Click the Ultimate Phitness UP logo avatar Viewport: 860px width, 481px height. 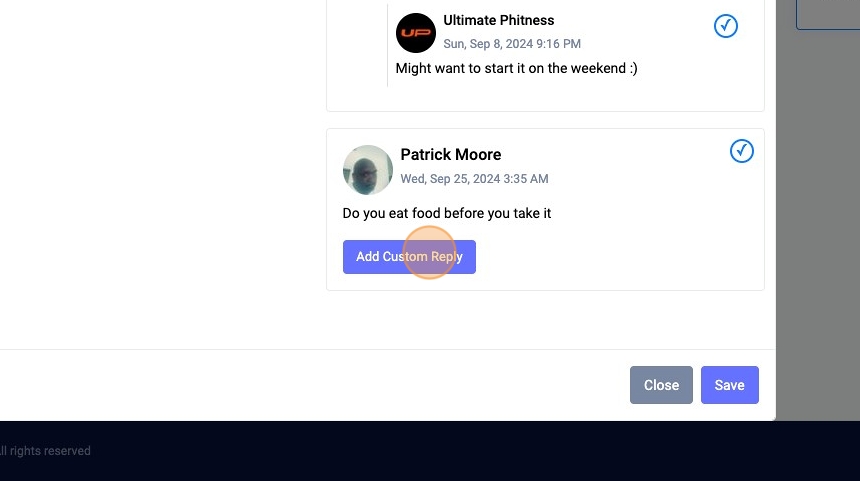pyautogui.click(x=416, y=33)
